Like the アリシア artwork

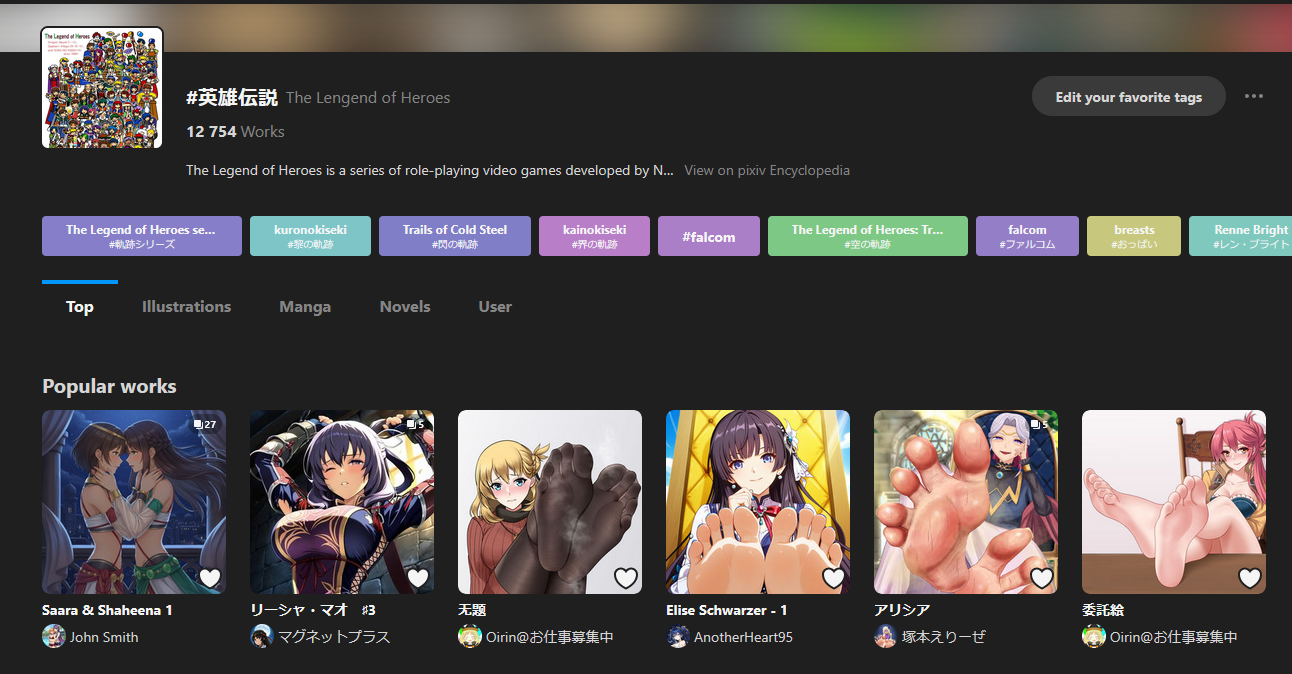(x=1041, y=577)
